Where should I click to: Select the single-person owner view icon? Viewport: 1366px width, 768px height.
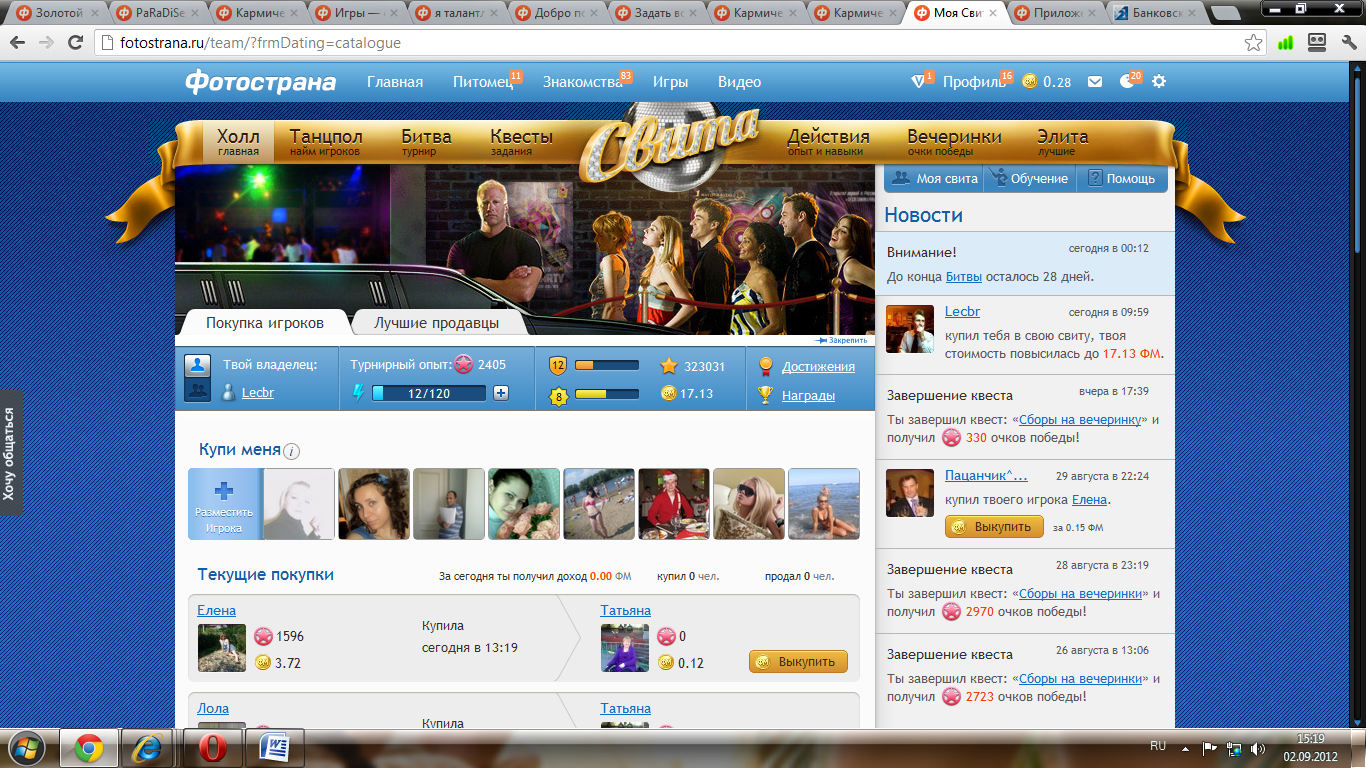197,365
